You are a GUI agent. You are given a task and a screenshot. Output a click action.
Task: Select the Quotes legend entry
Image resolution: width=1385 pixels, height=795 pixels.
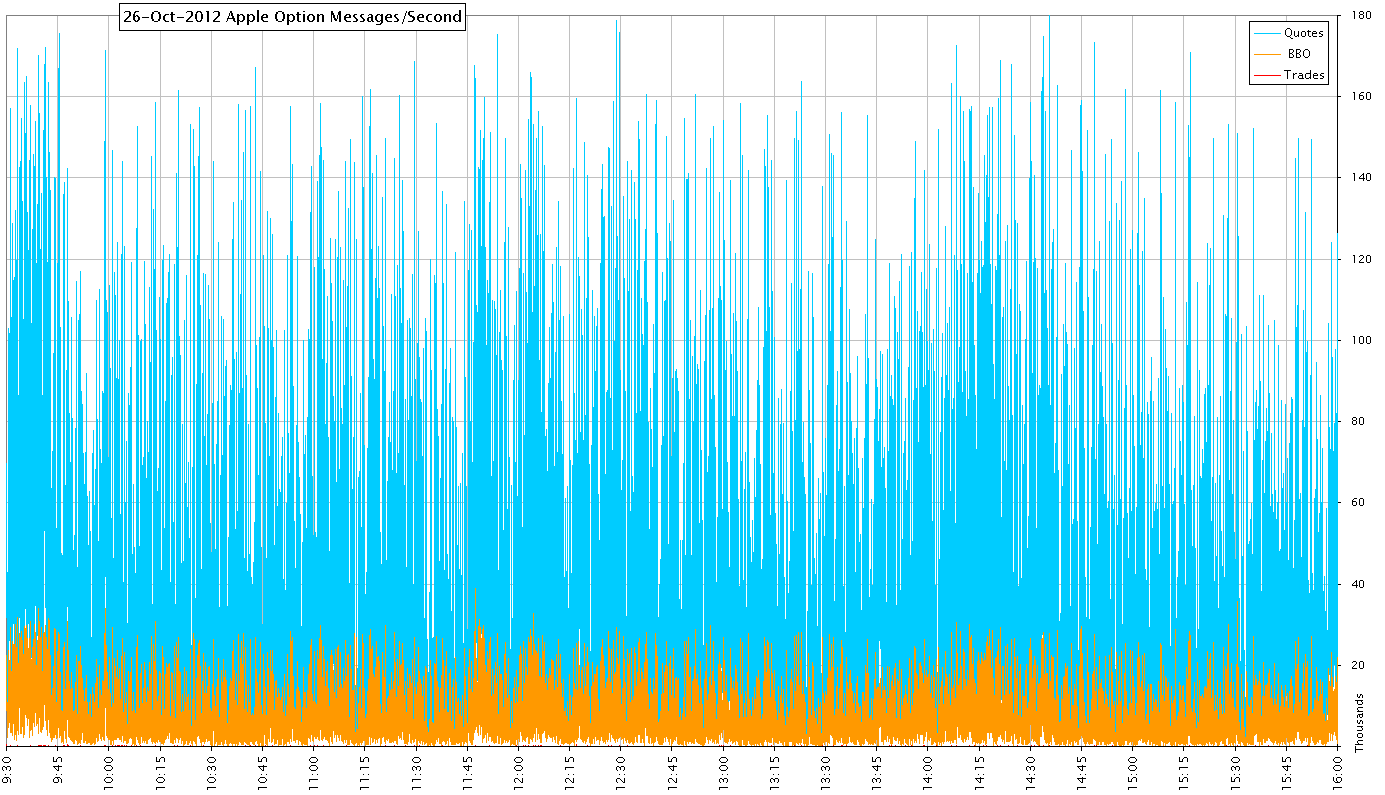[1303, 33]
